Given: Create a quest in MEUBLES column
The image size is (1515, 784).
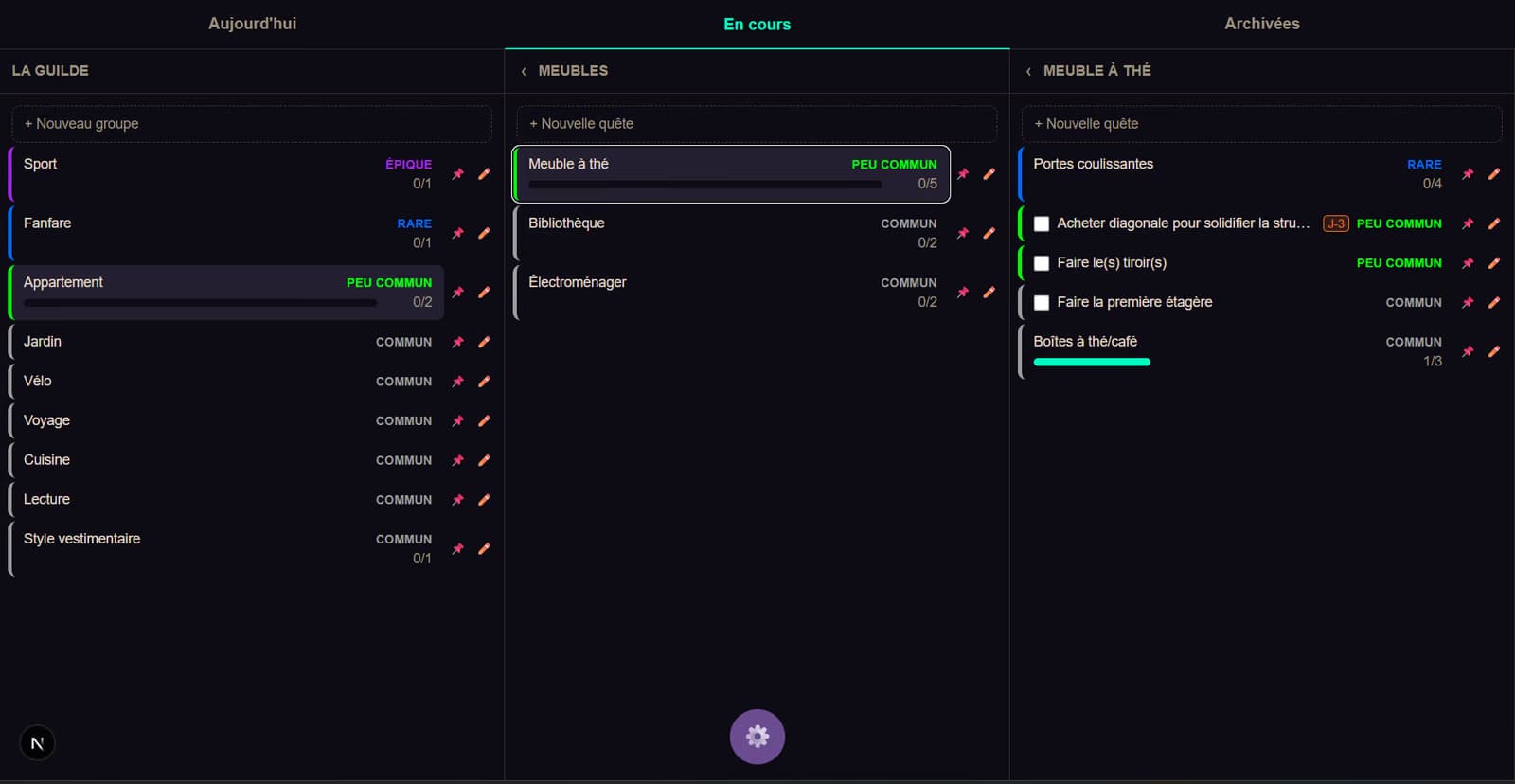Looking at the screenshot, I should click(x=757, y=124).
